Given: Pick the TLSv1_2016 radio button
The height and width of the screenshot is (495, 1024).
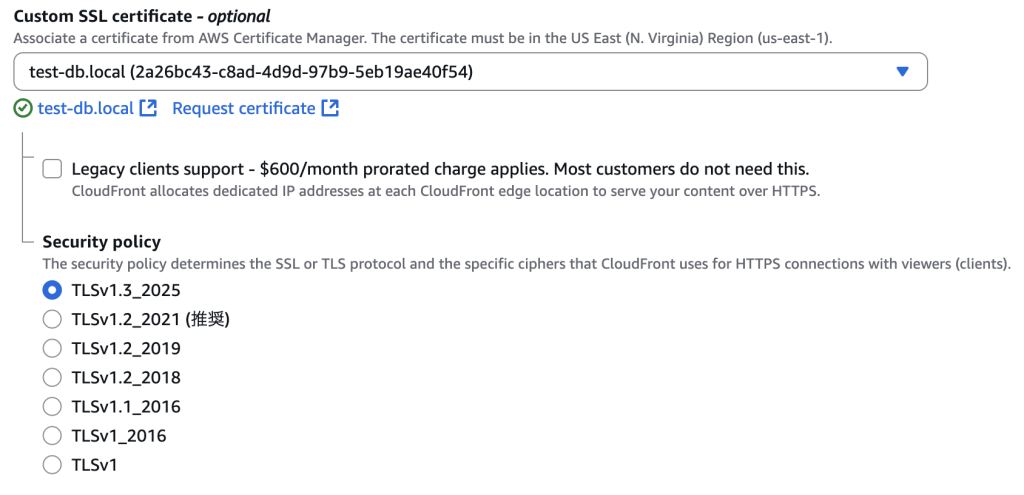Looking at the screenshot, I should coord(52,436).
